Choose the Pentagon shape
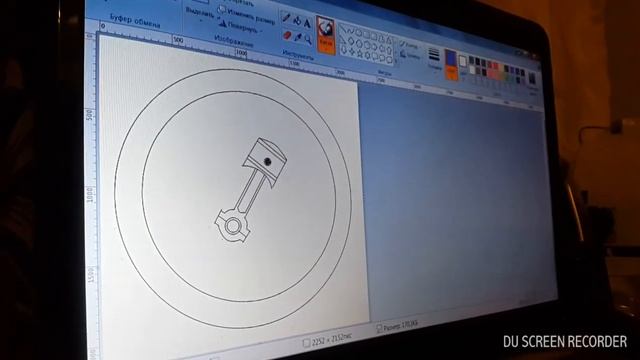 (359, 44)
